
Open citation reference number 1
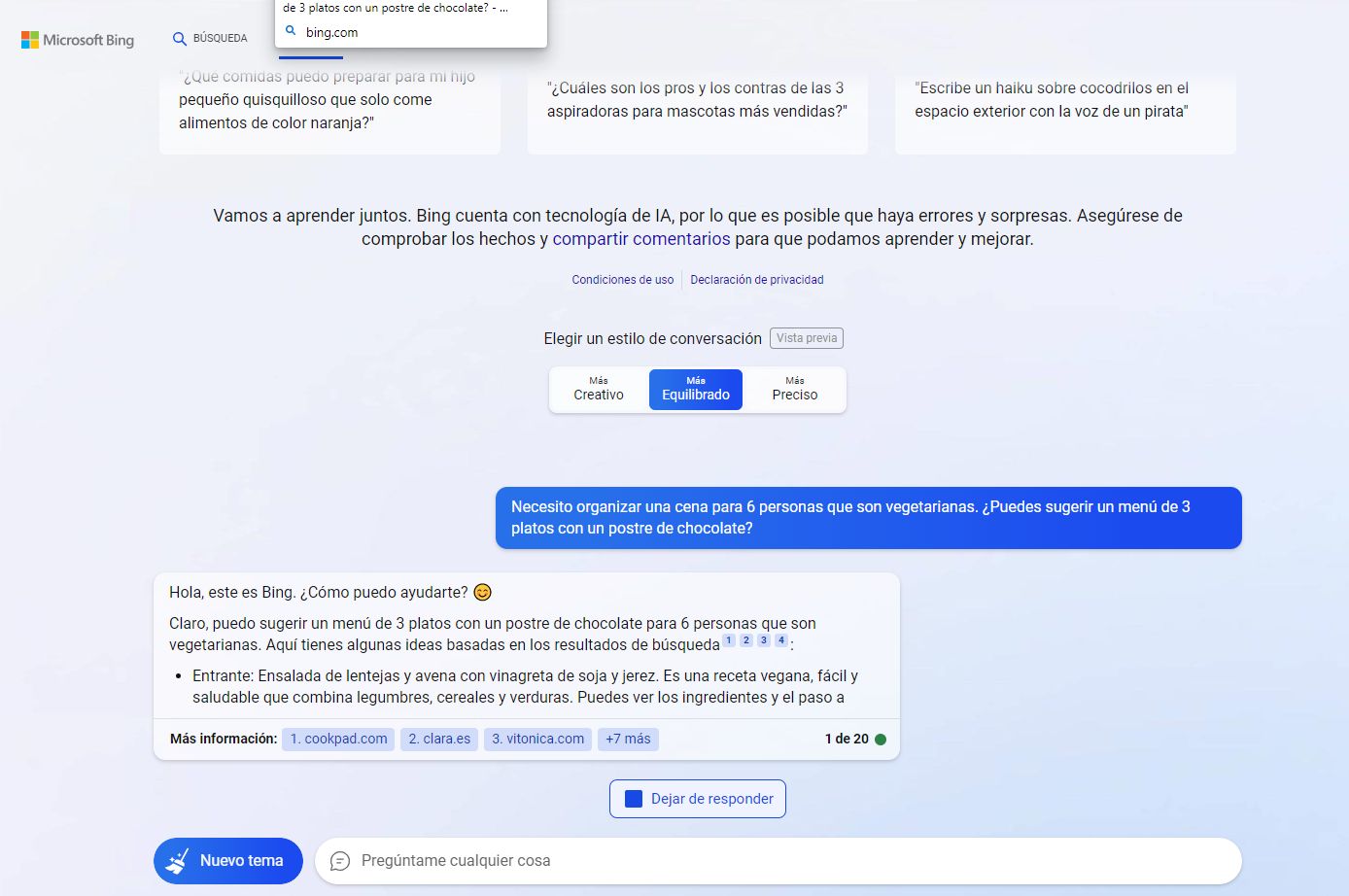[729, 640]
